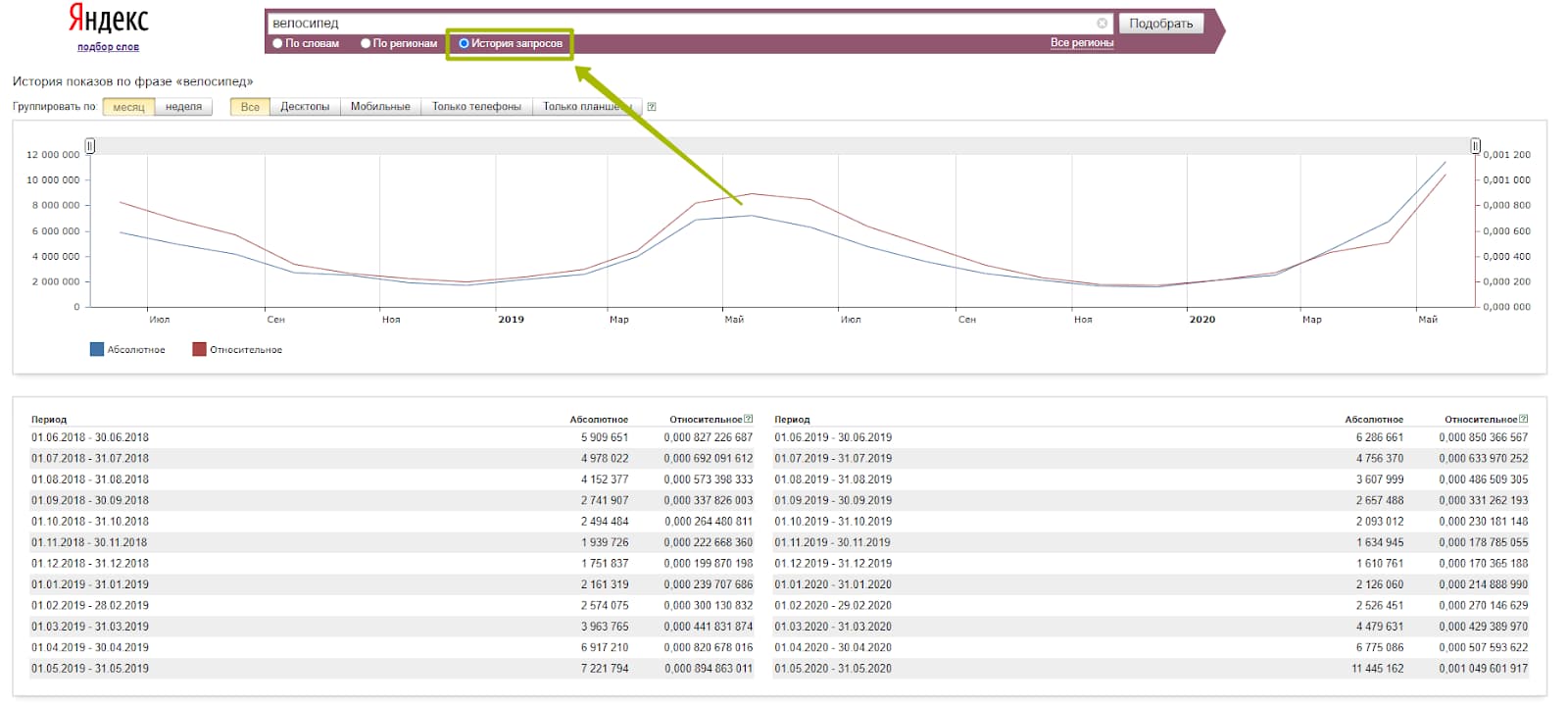Screen dimensions: 1568x706
Task: Switch to the Мобильные tab
Action: click(380, 107)
